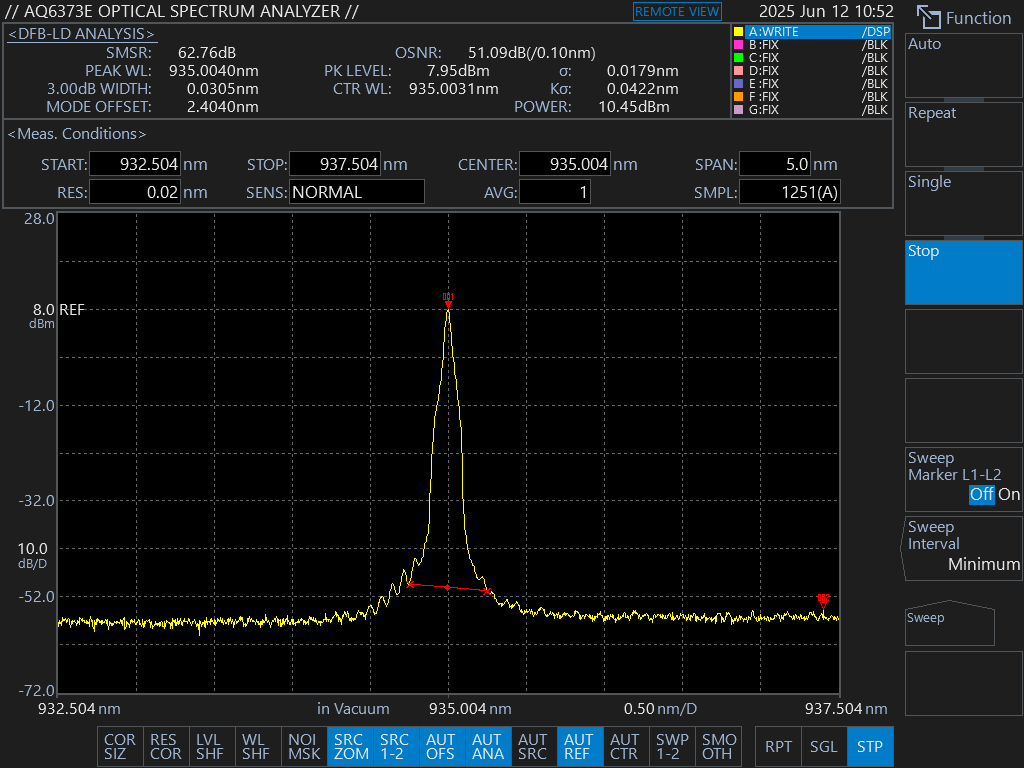Click the LVL SHF toolbar icon
Image resolution: width=1024 pixels, height=768 pixels.
pos(210,746)
